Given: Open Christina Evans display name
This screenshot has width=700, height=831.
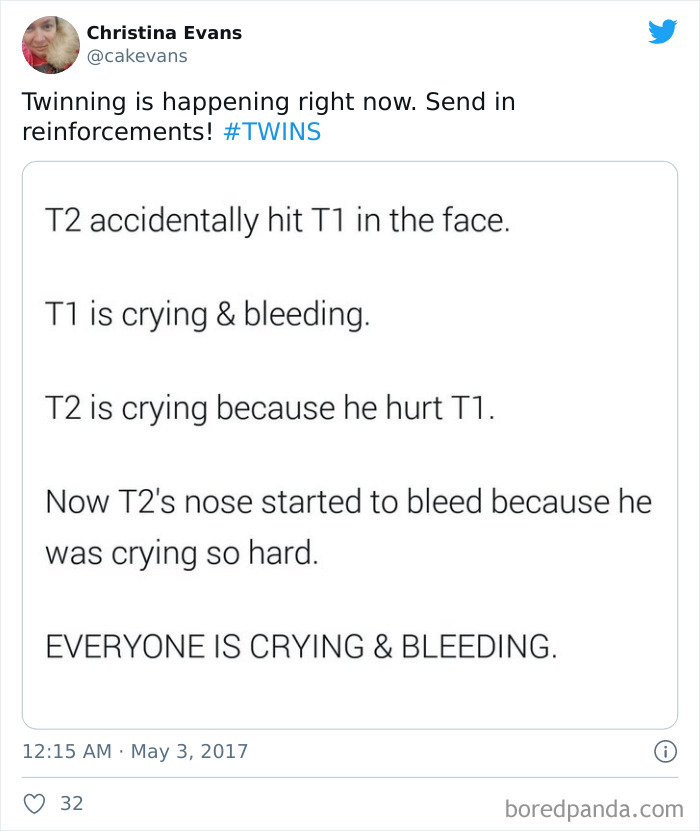Looking at the screenshot, I should point(164,33).
